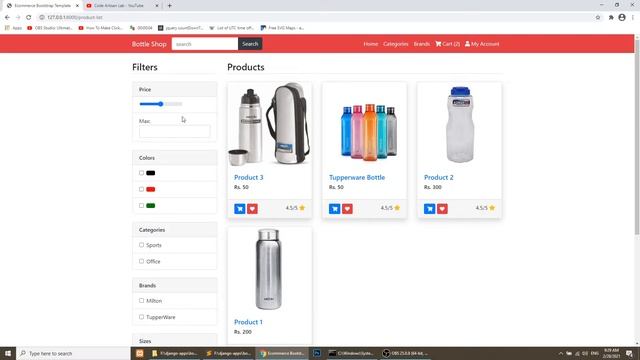Close the Ecommerce Bootstrap Template tab
The image size is (640, 360).
coord(77,6)
